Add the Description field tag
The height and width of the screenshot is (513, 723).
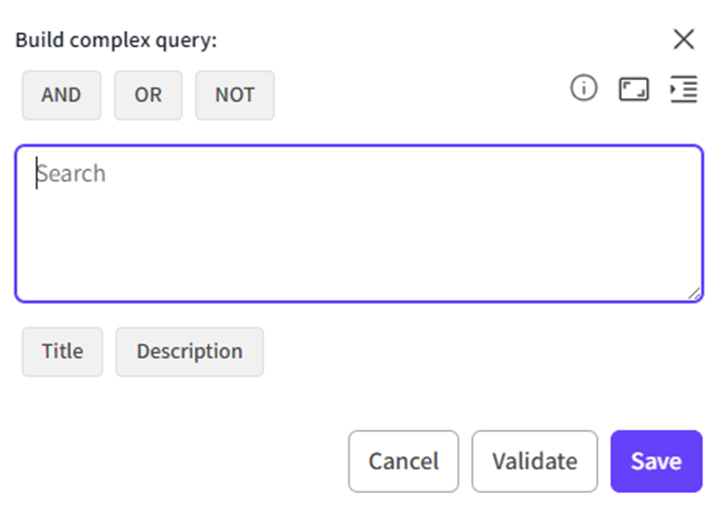tap(189, 351)
